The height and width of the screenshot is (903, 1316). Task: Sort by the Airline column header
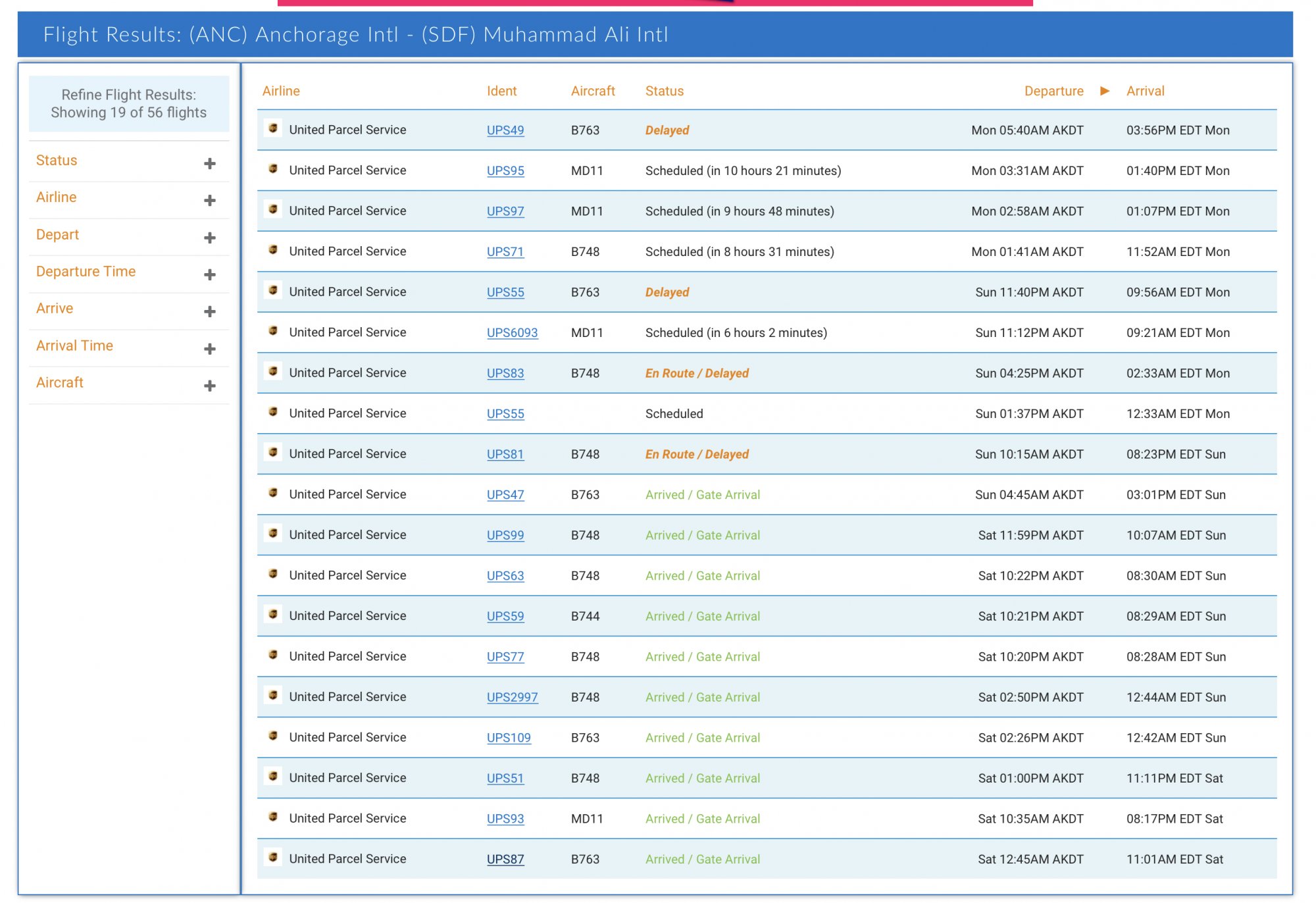(281, 91)
